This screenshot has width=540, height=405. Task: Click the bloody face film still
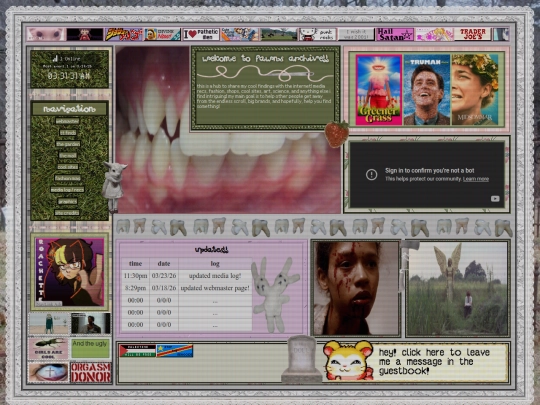[x=356, y=288]
